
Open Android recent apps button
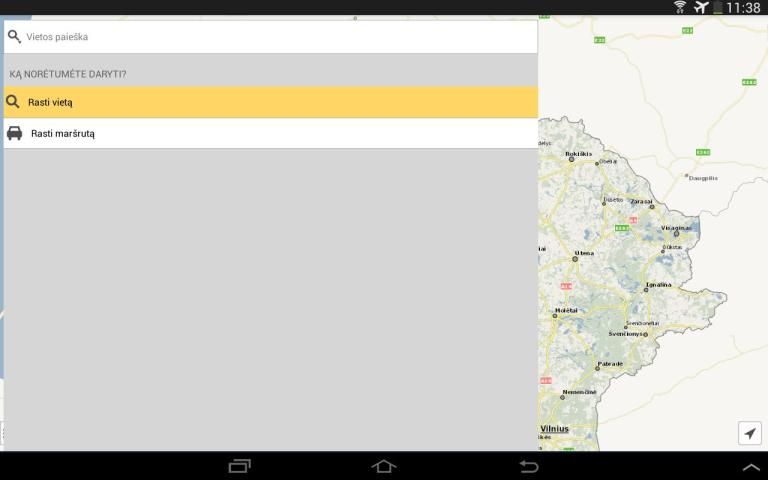(x=240, y=466)
